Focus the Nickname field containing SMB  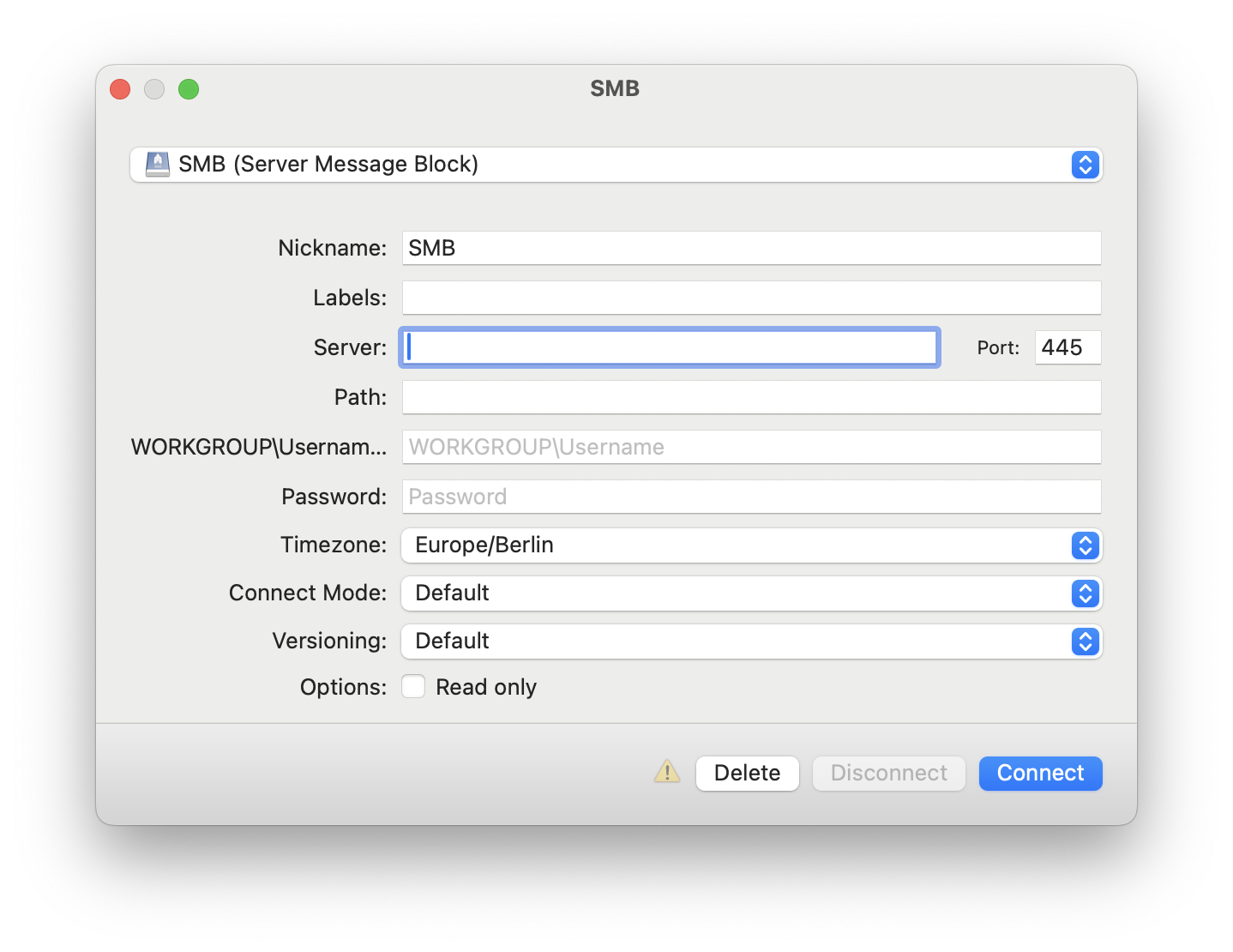point(751,248)
